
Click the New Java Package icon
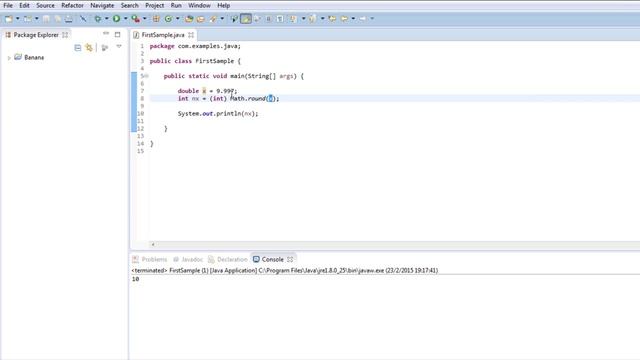coord(156,19)
